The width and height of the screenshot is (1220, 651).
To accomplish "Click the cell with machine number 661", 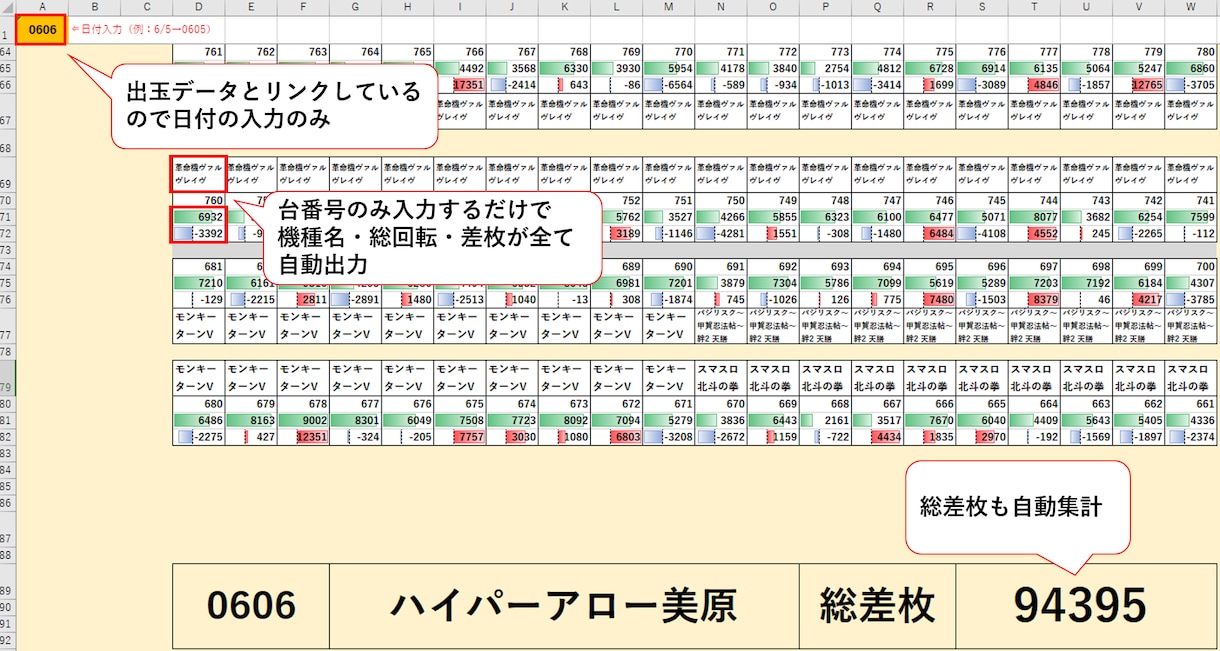I will (x=1191, y=405).
